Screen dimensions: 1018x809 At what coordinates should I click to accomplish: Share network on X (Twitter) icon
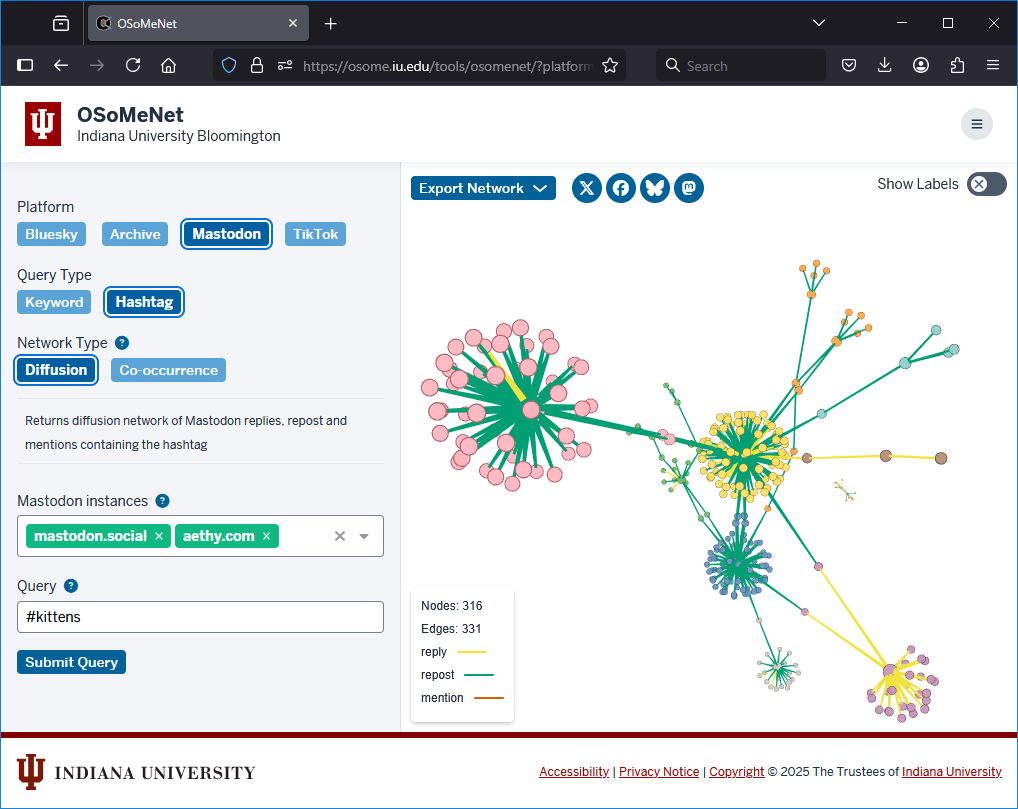(586, 188)
